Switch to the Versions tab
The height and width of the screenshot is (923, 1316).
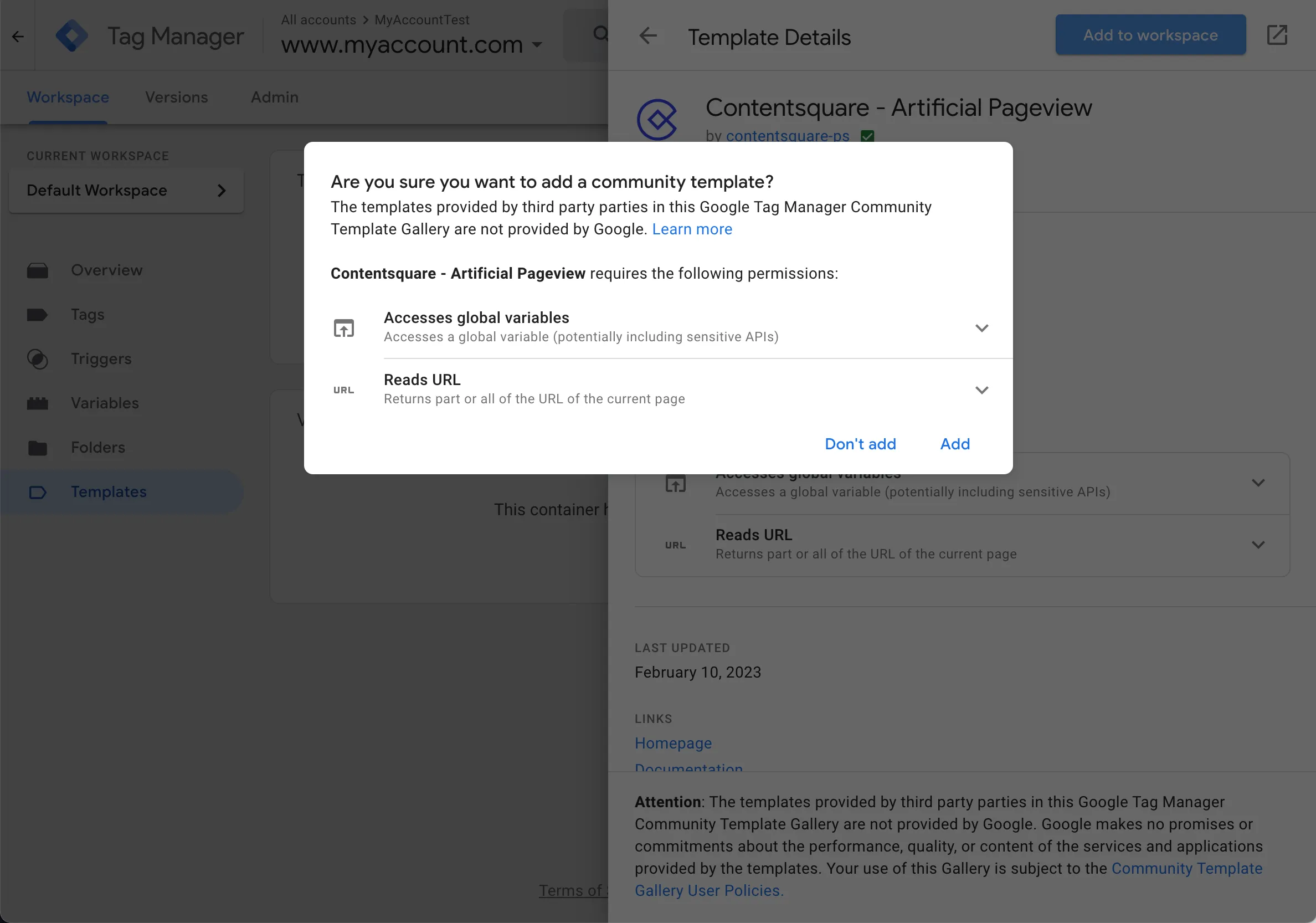tap(177, 98)
